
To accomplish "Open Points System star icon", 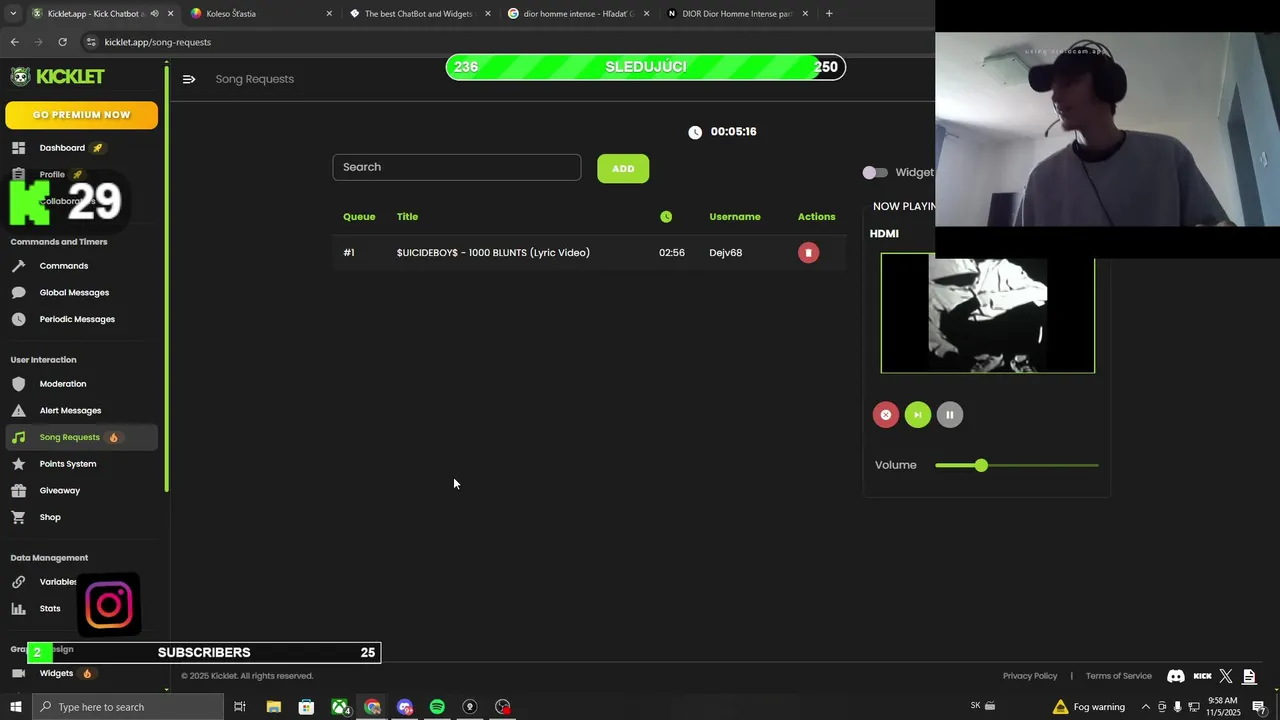I will tap(18, 464).
